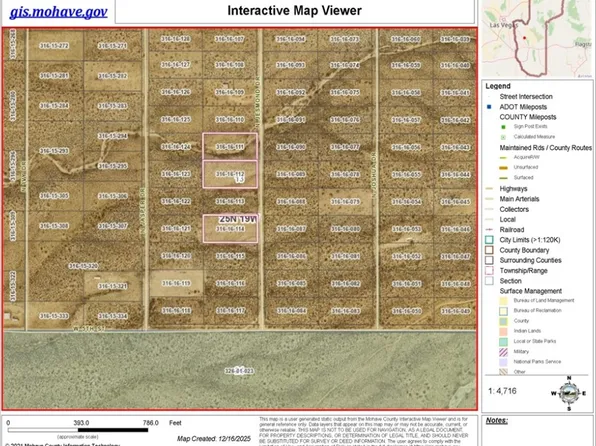The image size is (596, 446).
Task: Click the Local or State Parks swatch
Action: pyautogui.click(x=503, y=341)
